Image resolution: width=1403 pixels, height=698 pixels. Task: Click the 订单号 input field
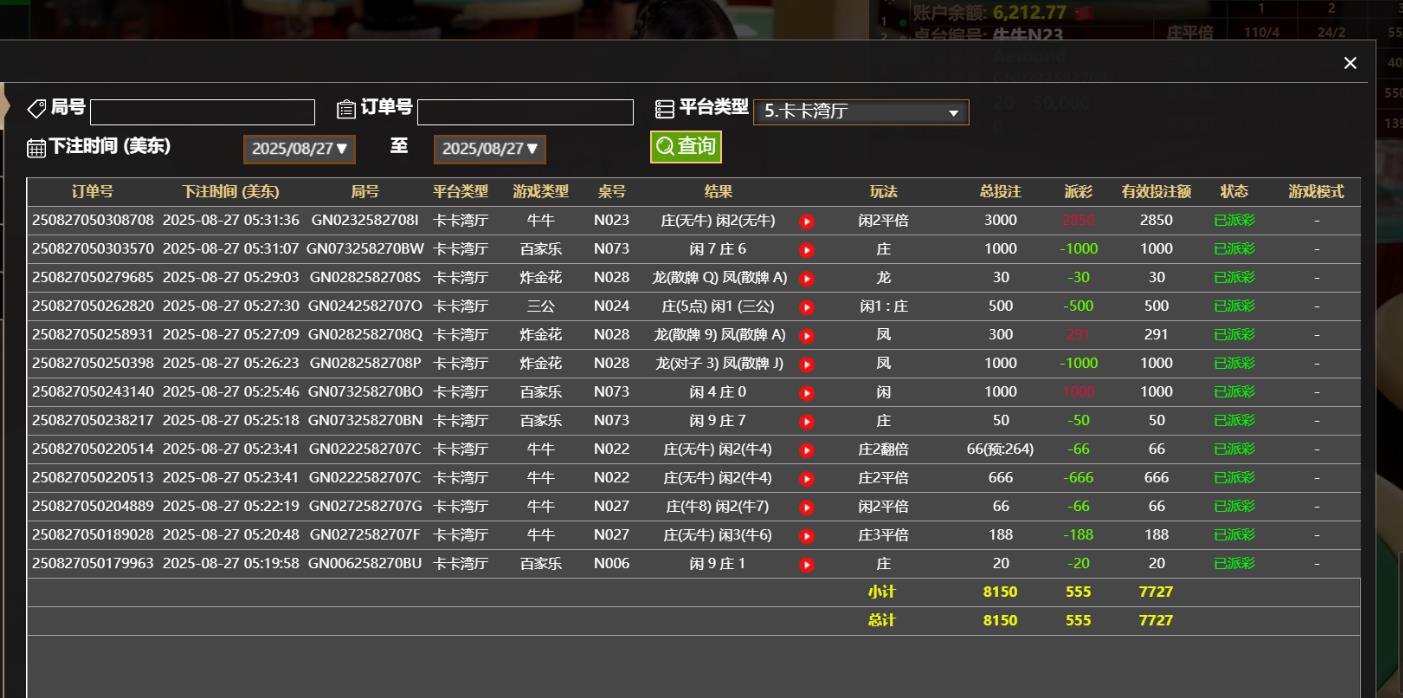coord(525,112)
